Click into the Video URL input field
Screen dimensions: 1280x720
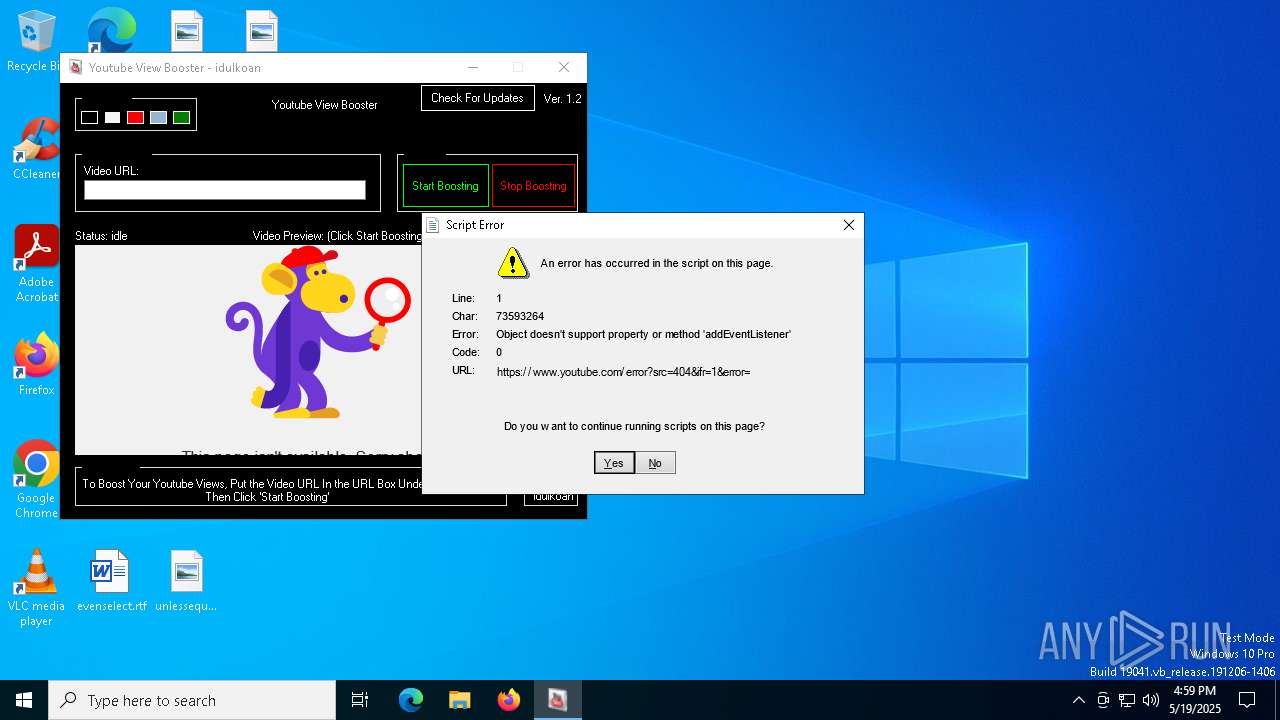coord(225,190)
